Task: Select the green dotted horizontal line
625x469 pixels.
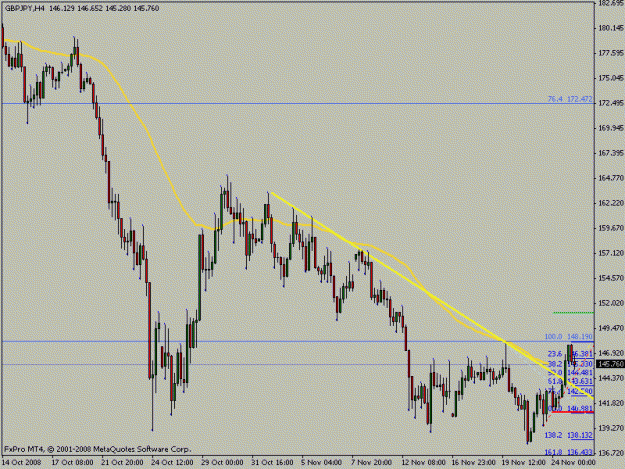Action: click(x=574, y=313)
